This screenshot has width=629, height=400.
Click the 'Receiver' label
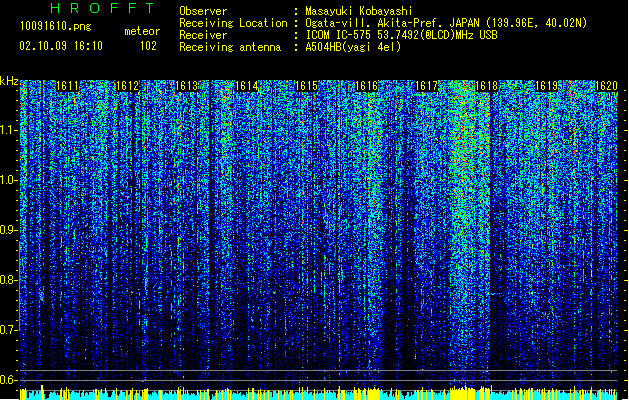[x=203, y=35]
